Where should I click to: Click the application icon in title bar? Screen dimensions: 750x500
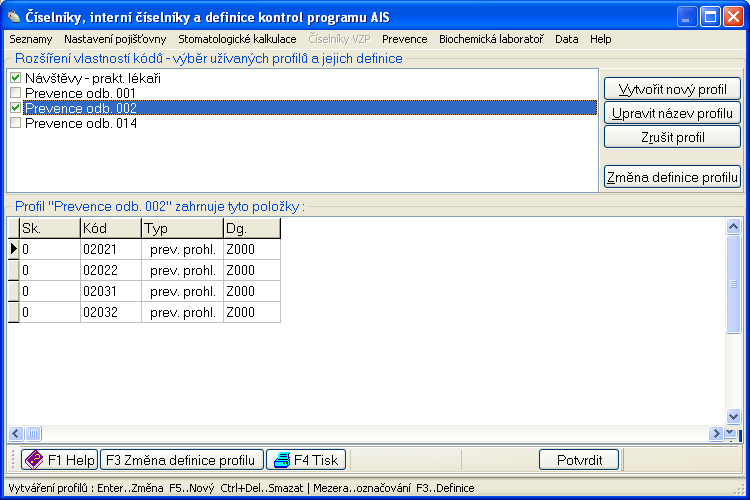pyautogui.click(x=12, y=16)
